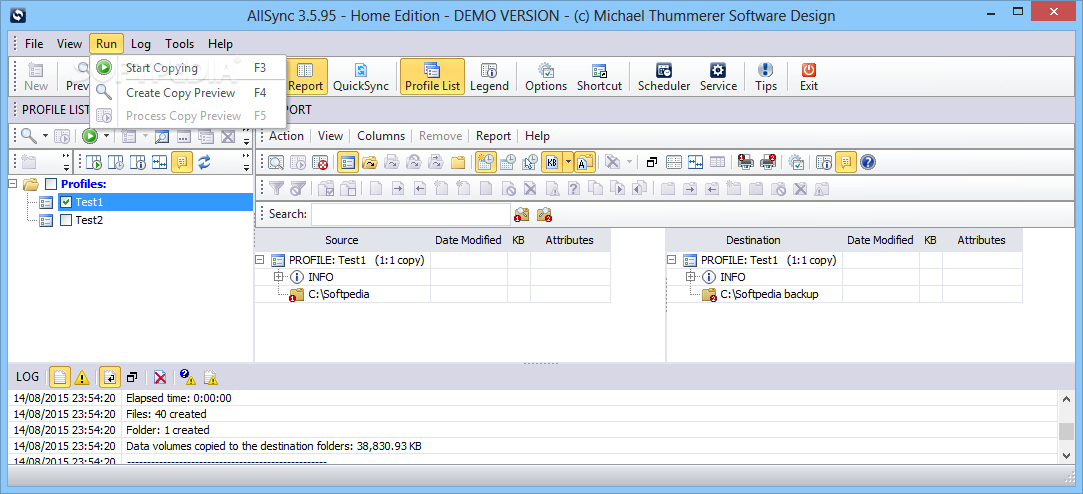This screenshot has height=494, width=1083.
Task: Toggle the log warnings-only triangle button
Action: pos(82,377)
